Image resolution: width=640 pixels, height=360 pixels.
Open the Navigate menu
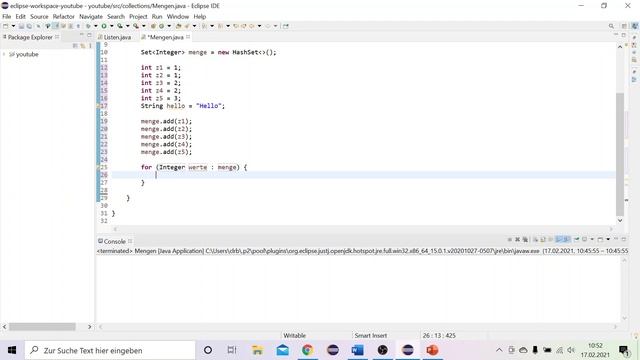[91, 17]
